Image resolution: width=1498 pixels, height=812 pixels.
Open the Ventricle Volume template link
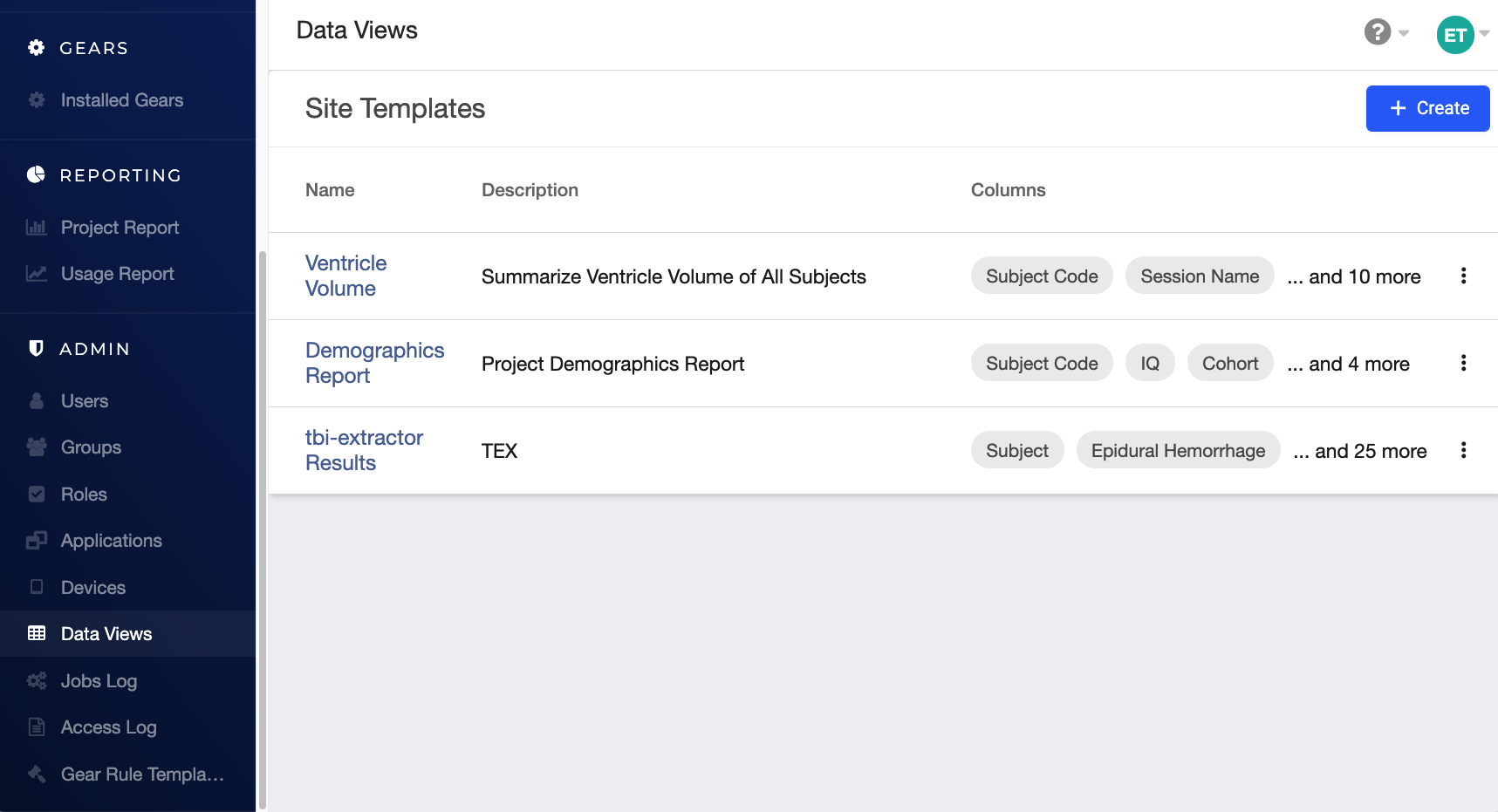click(346, 276)
